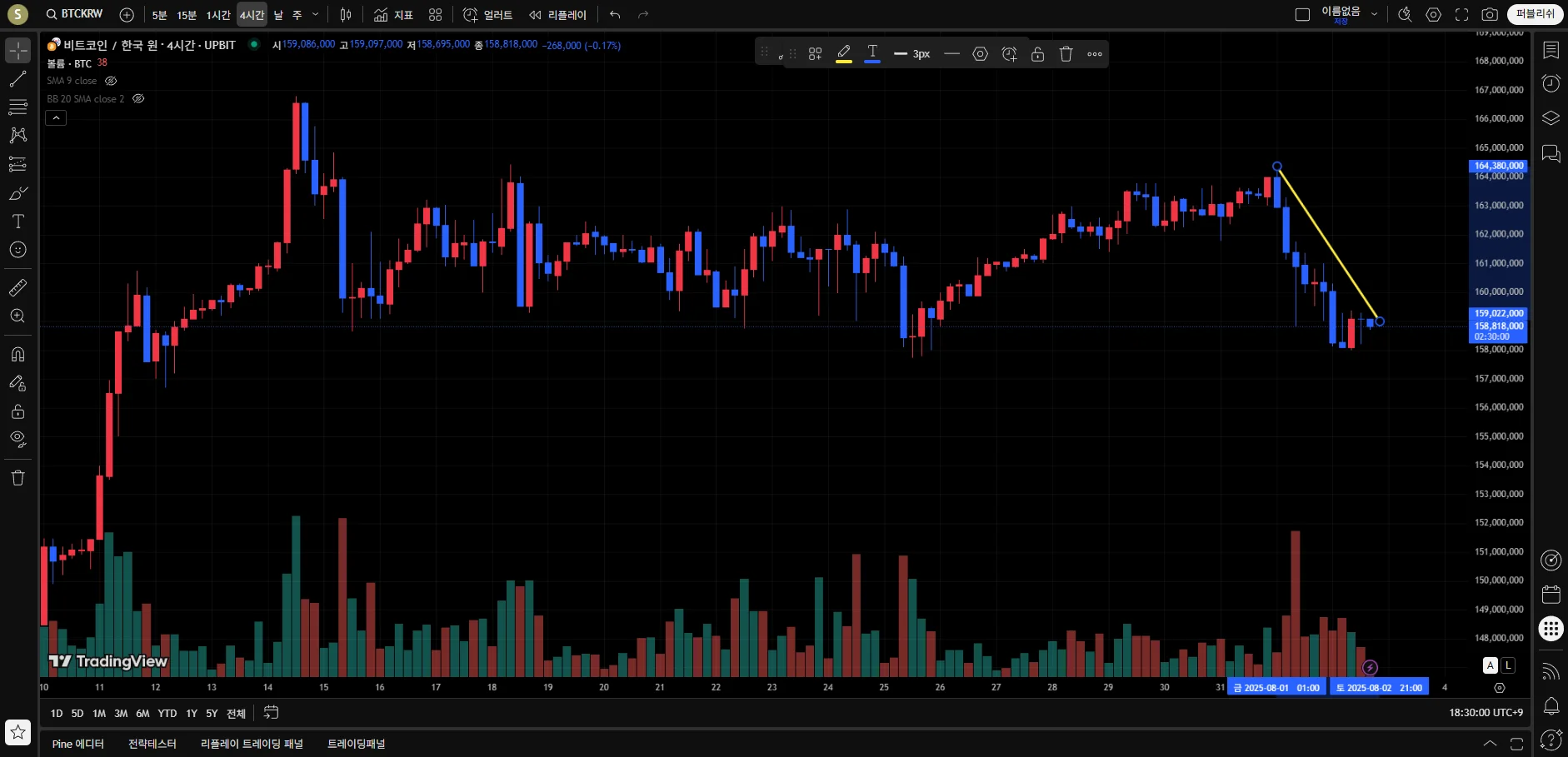Select the 1Y date range
Image resolution: width=1568 pixels, height=757 pixels.
[192, 714]
